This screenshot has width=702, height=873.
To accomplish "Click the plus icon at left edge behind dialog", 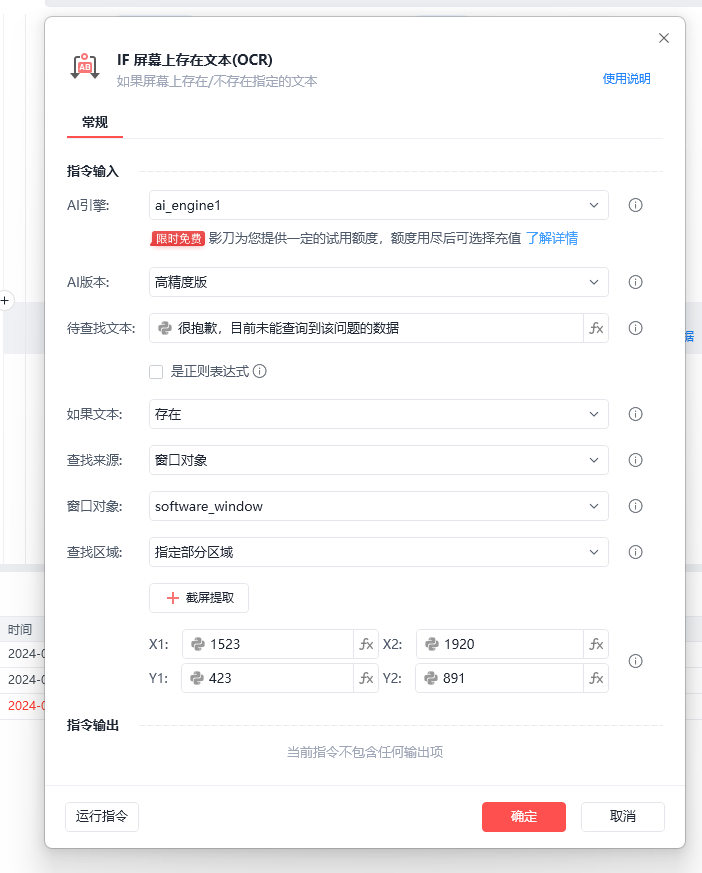I will pos(5,301).
